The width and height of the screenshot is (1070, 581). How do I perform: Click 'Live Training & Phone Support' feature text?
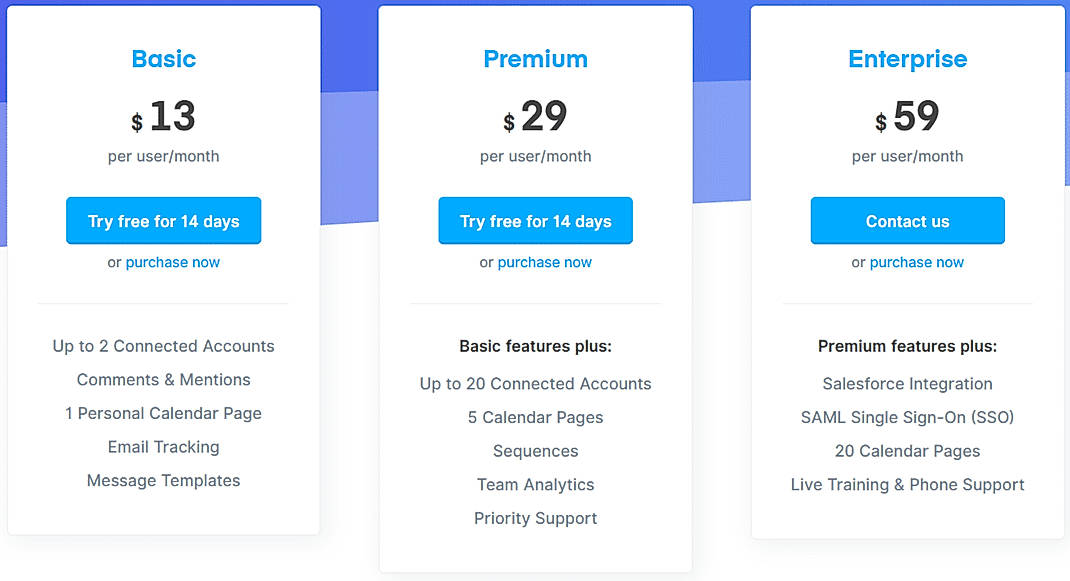click(907, 484)
